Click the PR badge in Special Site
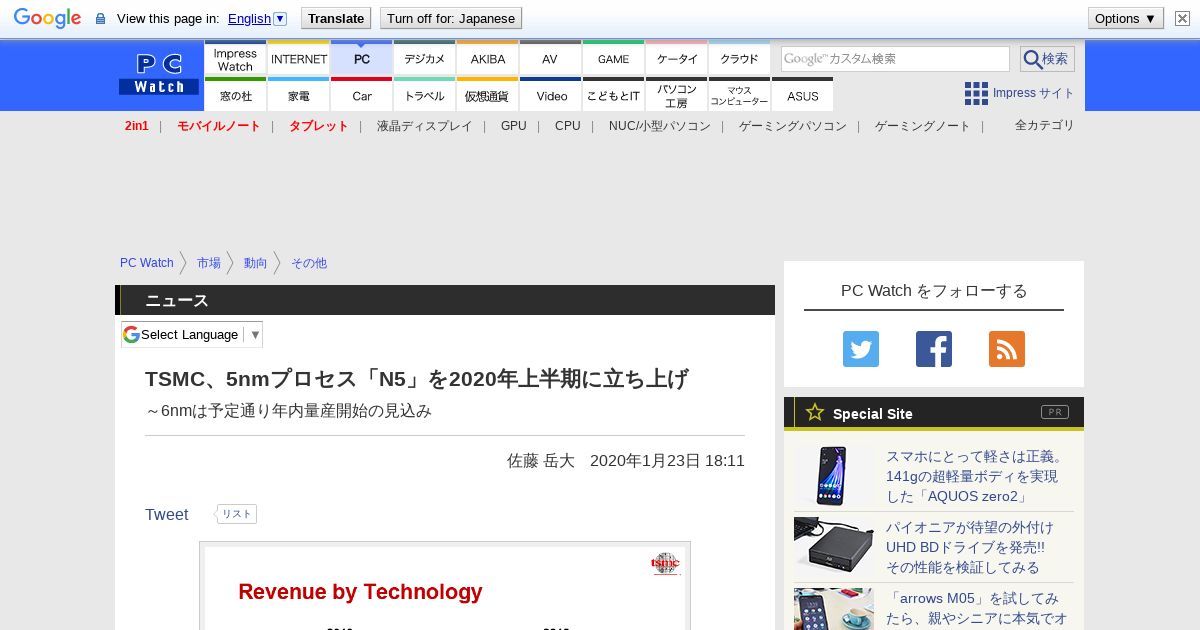 [x=1055, y=412]
